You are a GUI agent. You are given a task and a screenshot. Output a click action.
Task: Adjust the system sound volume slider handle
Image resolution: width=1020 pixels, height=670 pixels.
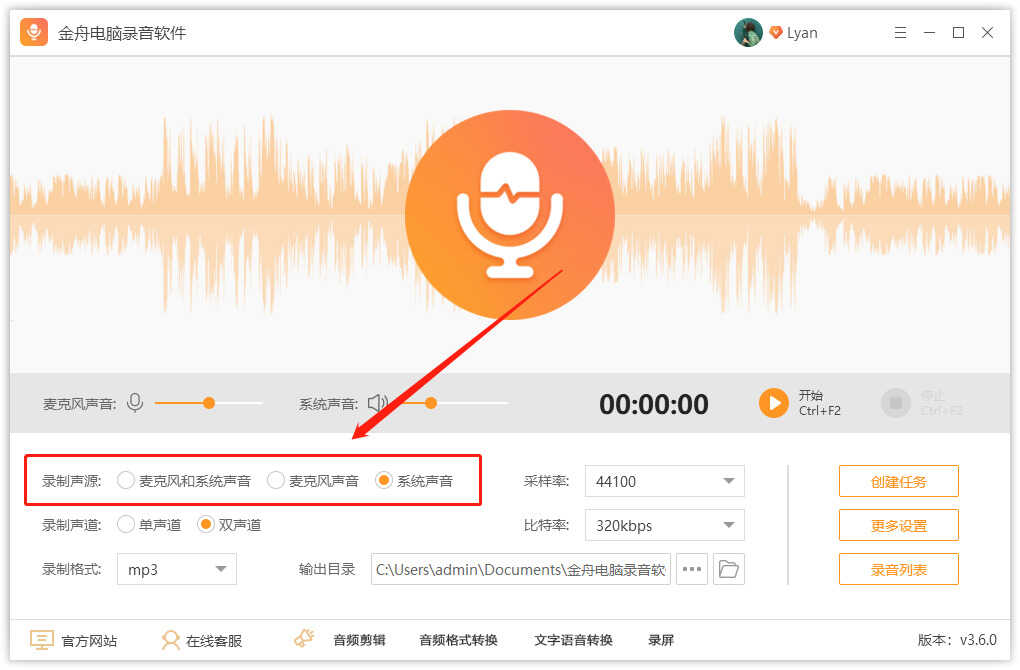pyautogui.click(x=431, y=403)
